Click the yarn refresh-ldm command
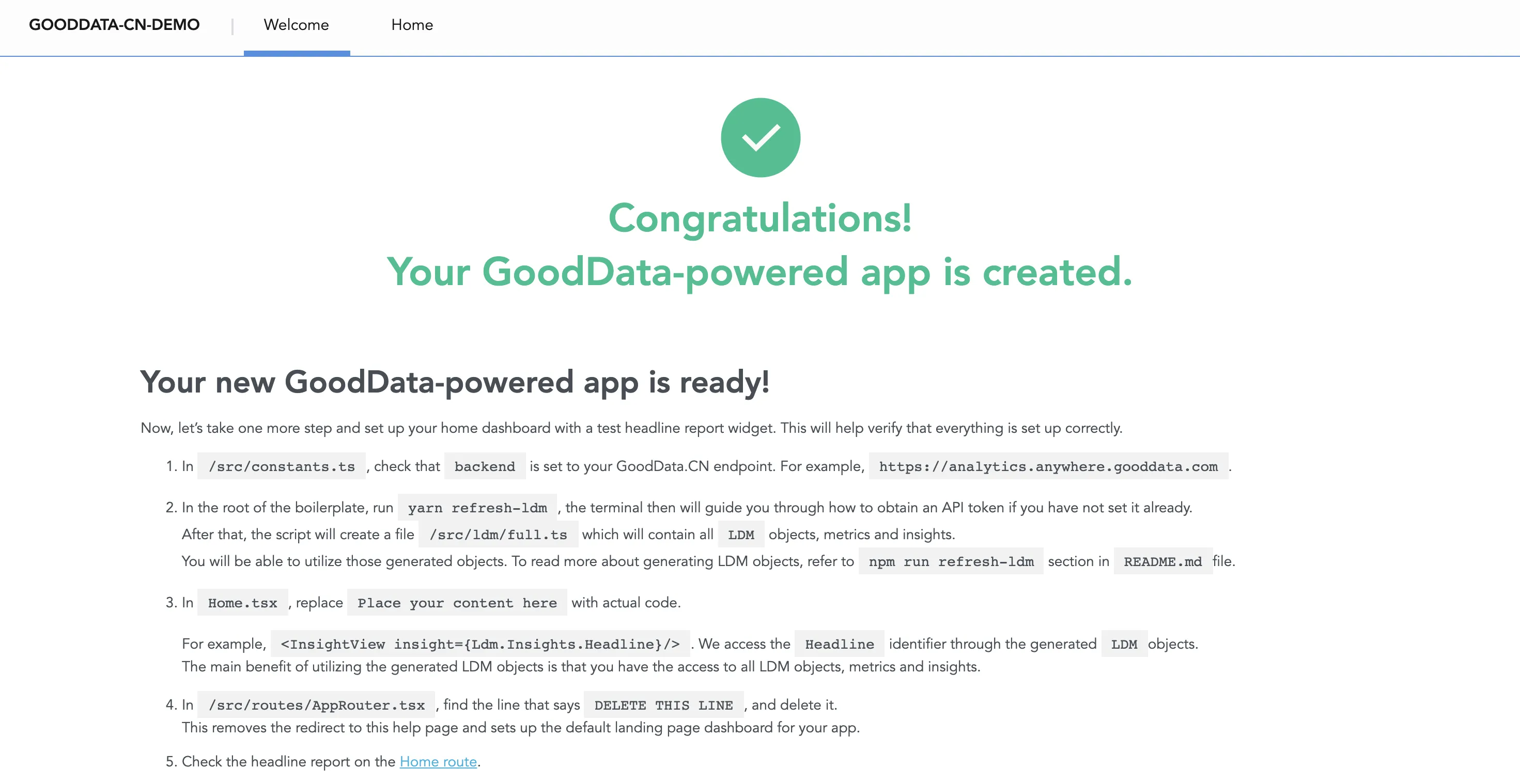Screen dimensions: 1520x784 pos(477,507)
